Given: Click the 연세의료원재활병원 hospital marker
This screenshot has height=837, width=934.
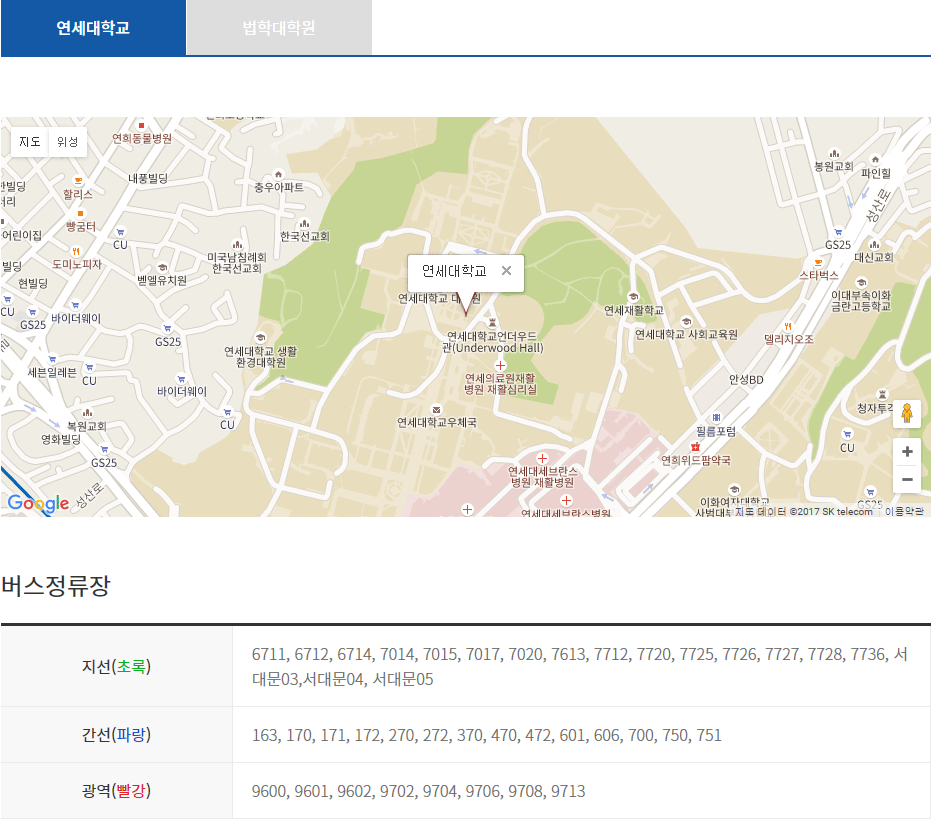Looking at the screenshot, I should coord(500,366).
